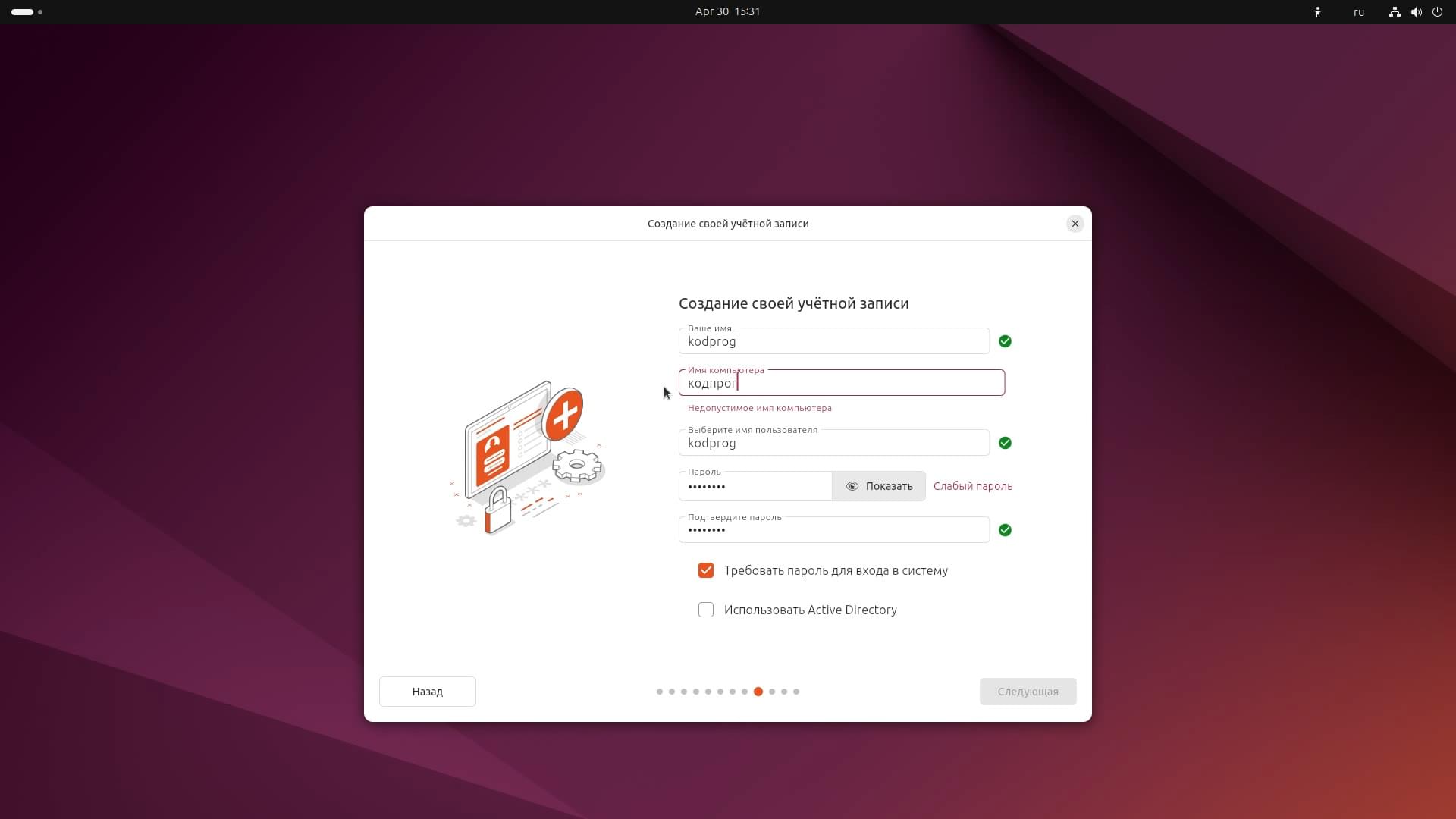Click the last page indicator dot
The height and width of the screenshot is (819, 1456).
coord(796,692)
